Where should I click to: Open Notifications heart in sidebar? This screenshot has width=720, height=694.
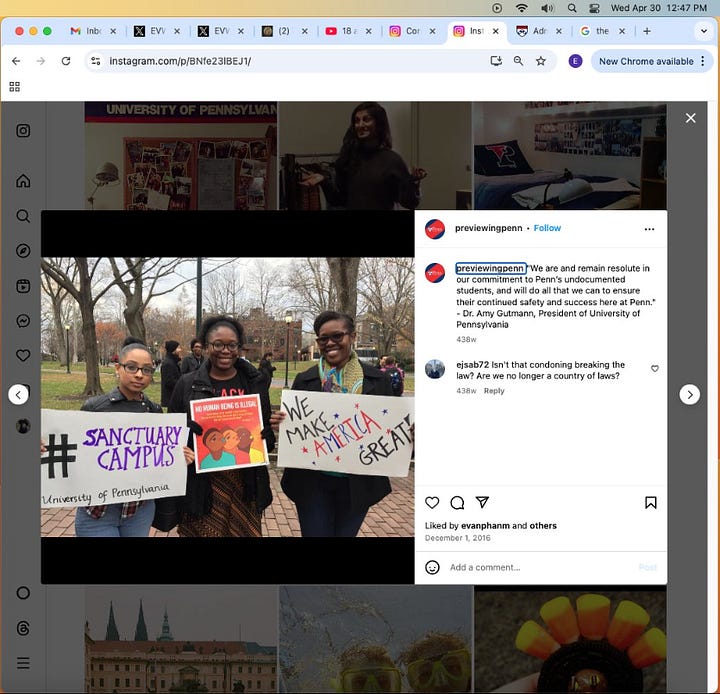pos(23,355)
